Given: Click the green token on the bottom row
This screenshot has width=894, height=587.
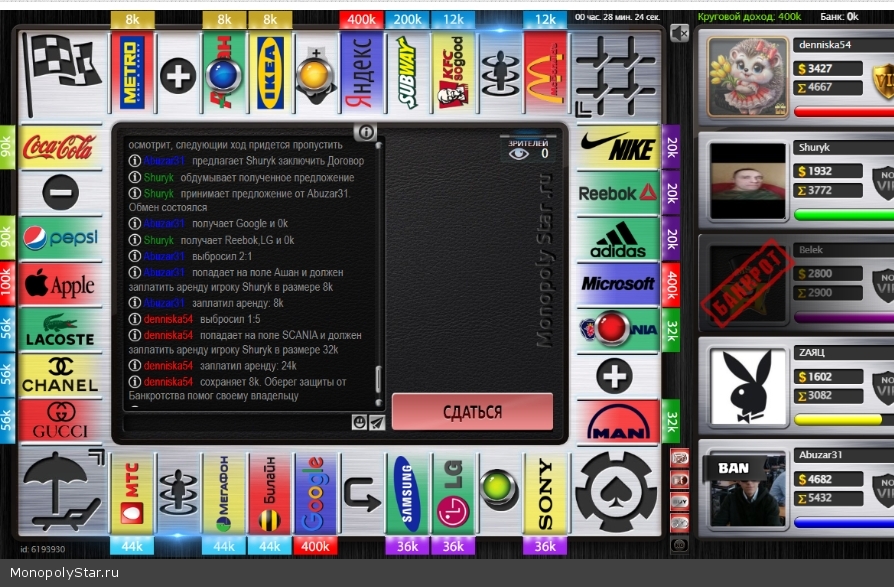Looking at the screenshot, I should (x=499, y=489).
